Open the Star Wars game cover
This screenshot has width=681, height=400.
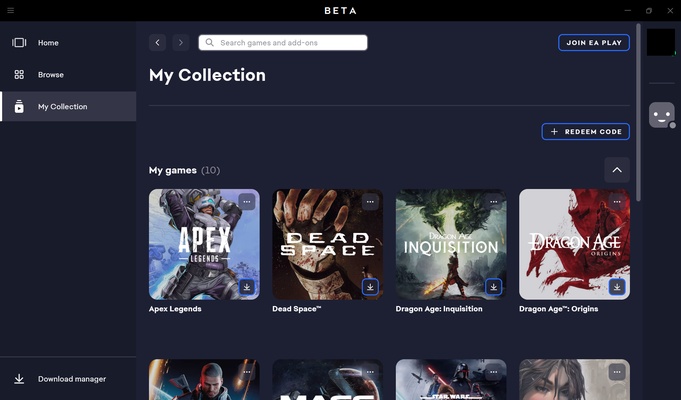451,379
